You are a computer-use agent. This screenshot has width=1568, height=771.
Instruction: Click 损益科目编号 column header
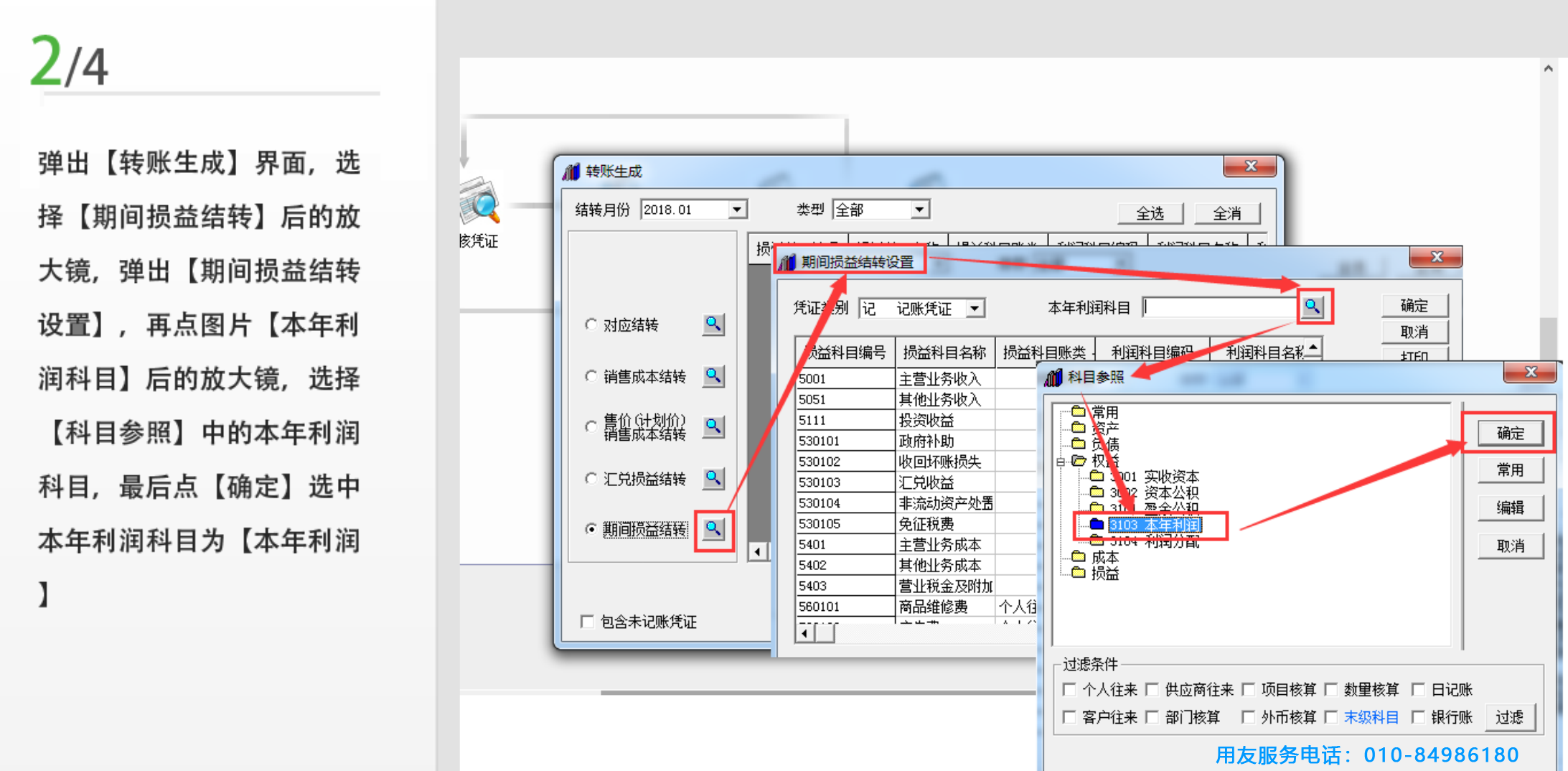click(845, 352)
